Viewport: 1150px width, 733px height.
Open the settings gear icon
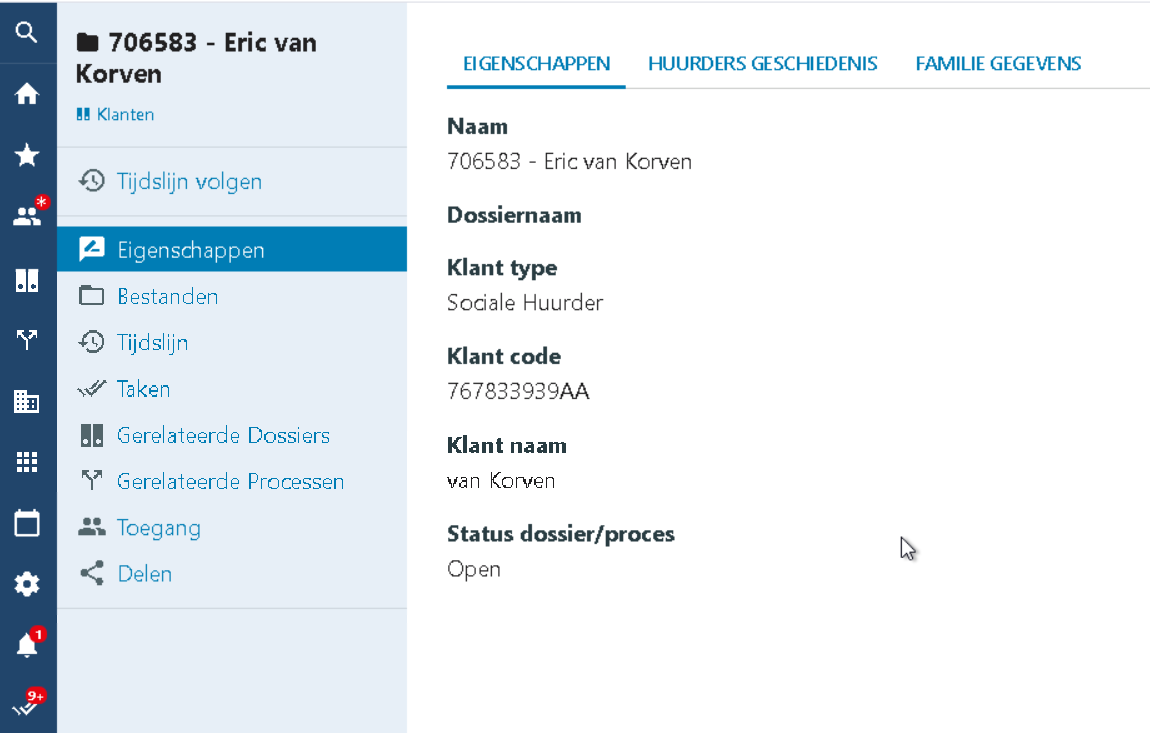pyautogui.click(x=27, y=585)
